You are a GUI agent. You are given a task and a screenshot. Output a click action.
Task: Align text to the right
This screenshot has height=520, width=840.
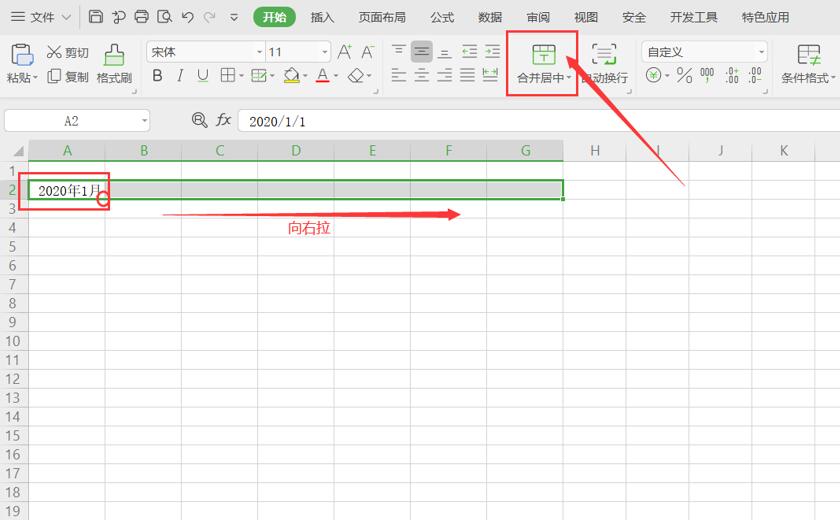(x=444, y=75)
